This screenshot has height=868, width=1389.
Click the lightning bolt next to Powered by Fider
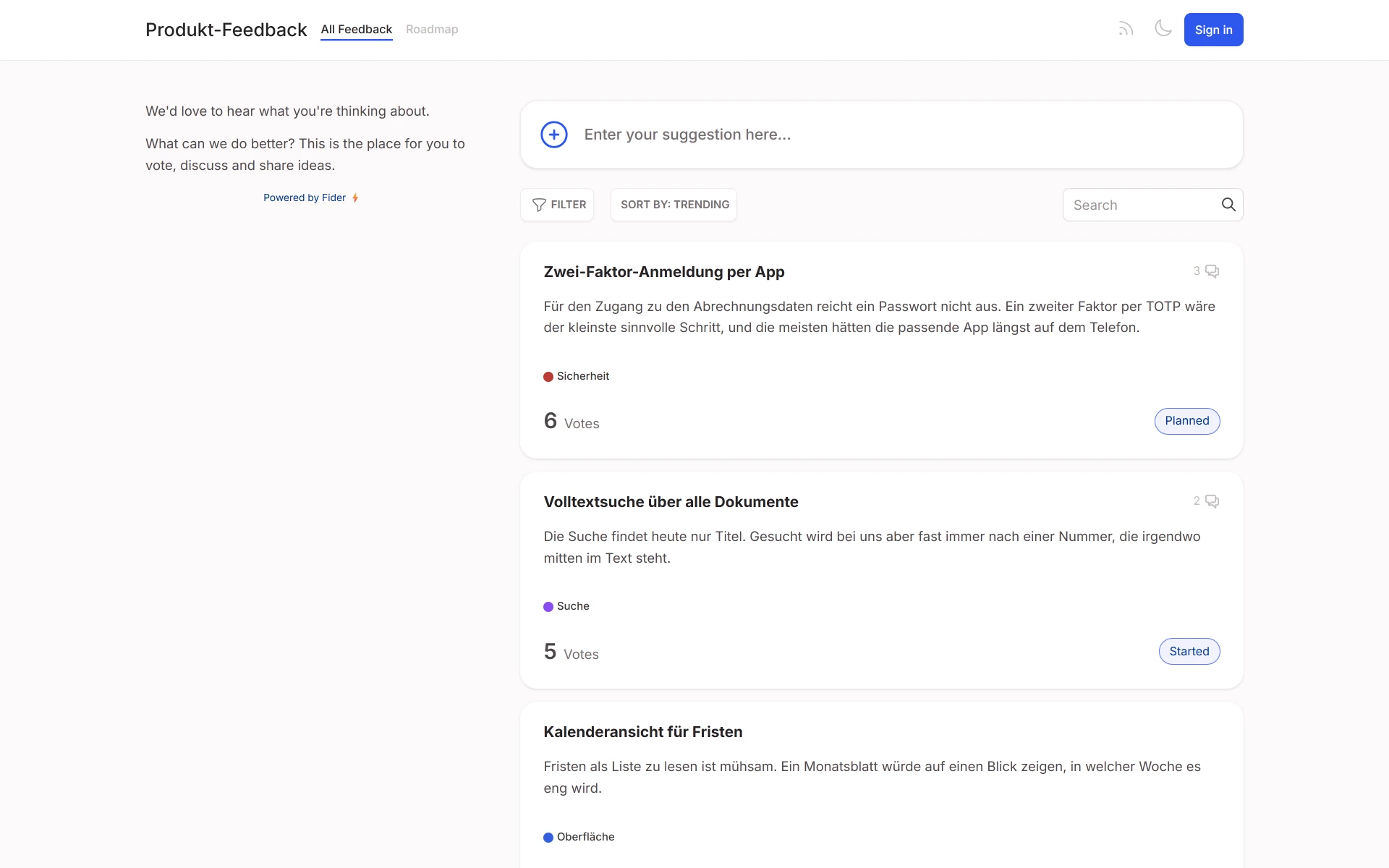(355, 198)
